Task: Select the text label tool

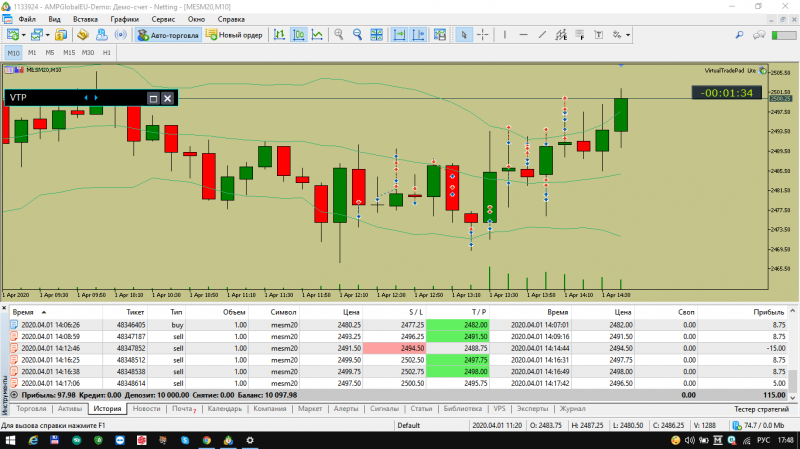Action: pyautogui.click(x=599, y=35)
